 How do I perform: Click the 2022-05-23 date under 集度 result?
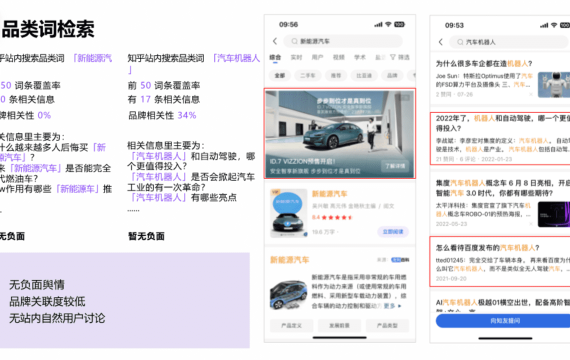point(451,224)
